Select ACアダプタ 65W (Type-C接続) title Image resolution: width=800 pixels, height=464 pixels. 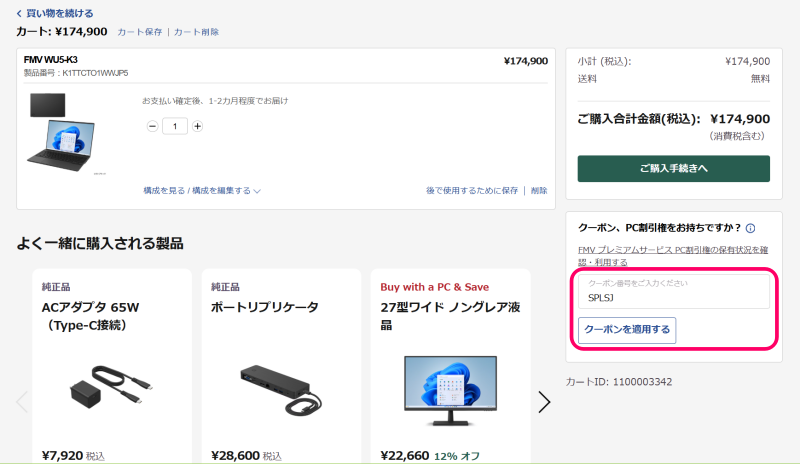[90, 316]
